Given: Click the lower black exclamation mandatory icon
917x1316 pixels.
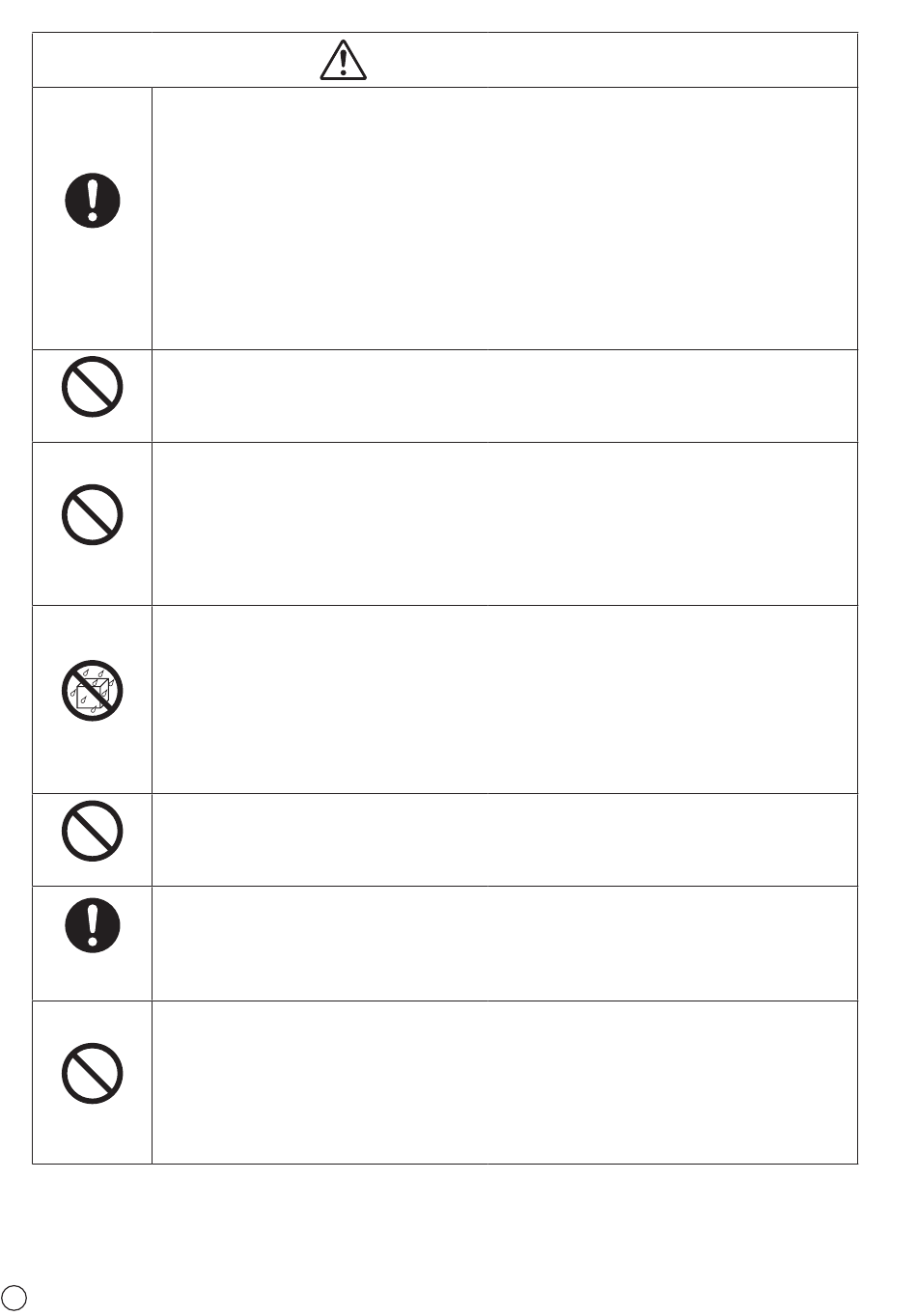Looking at the screenshot, I should coord(93,926).
